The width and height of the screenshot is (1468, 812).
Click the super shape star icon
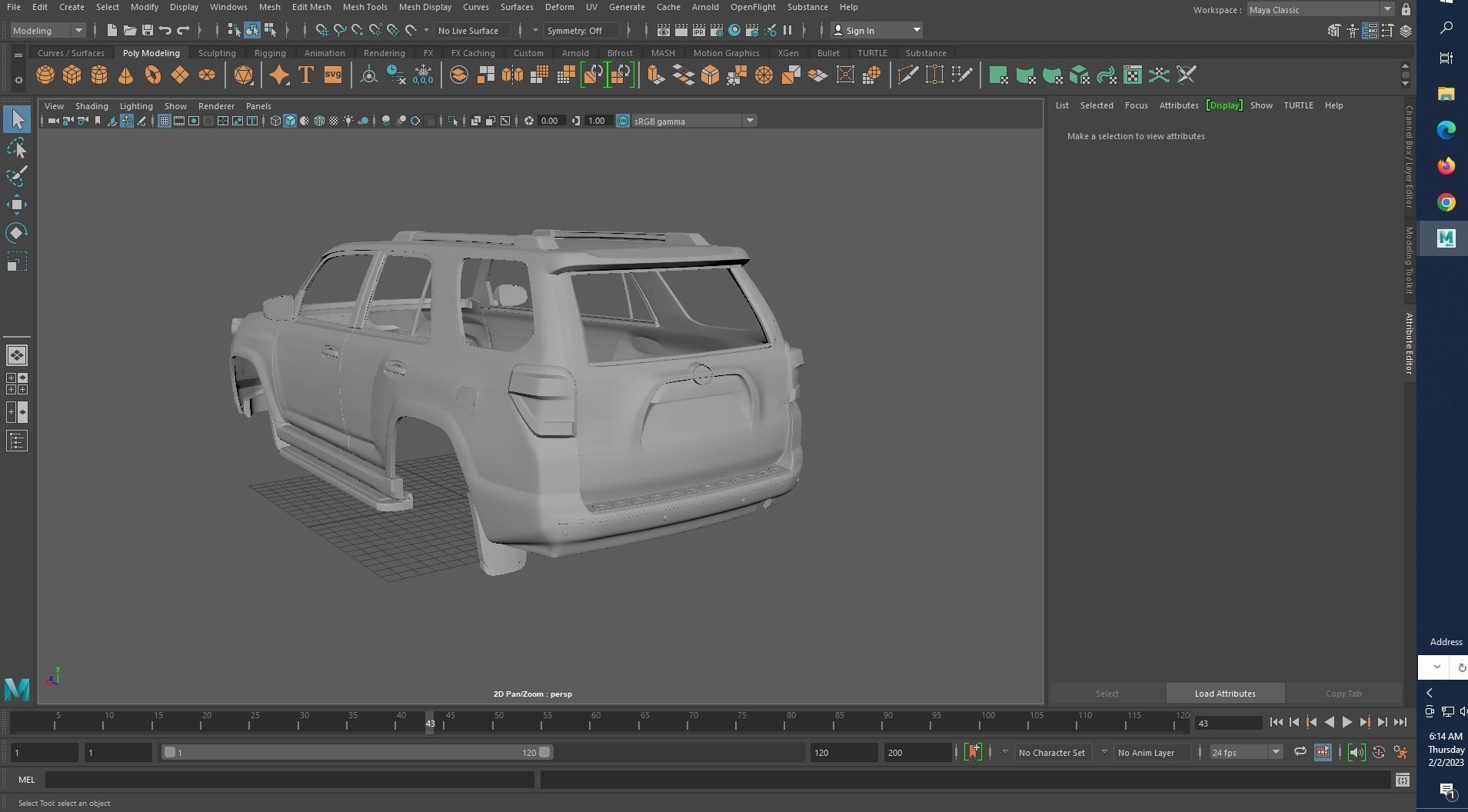point(279,75)
